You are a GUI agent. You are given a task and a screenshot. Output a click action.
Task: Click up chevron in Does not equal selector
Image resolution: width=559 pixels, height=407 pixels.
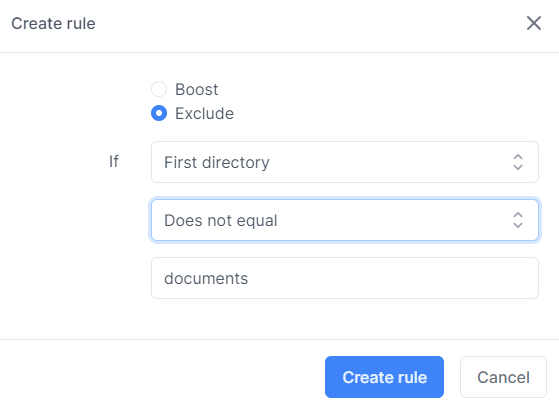(518, 215)
